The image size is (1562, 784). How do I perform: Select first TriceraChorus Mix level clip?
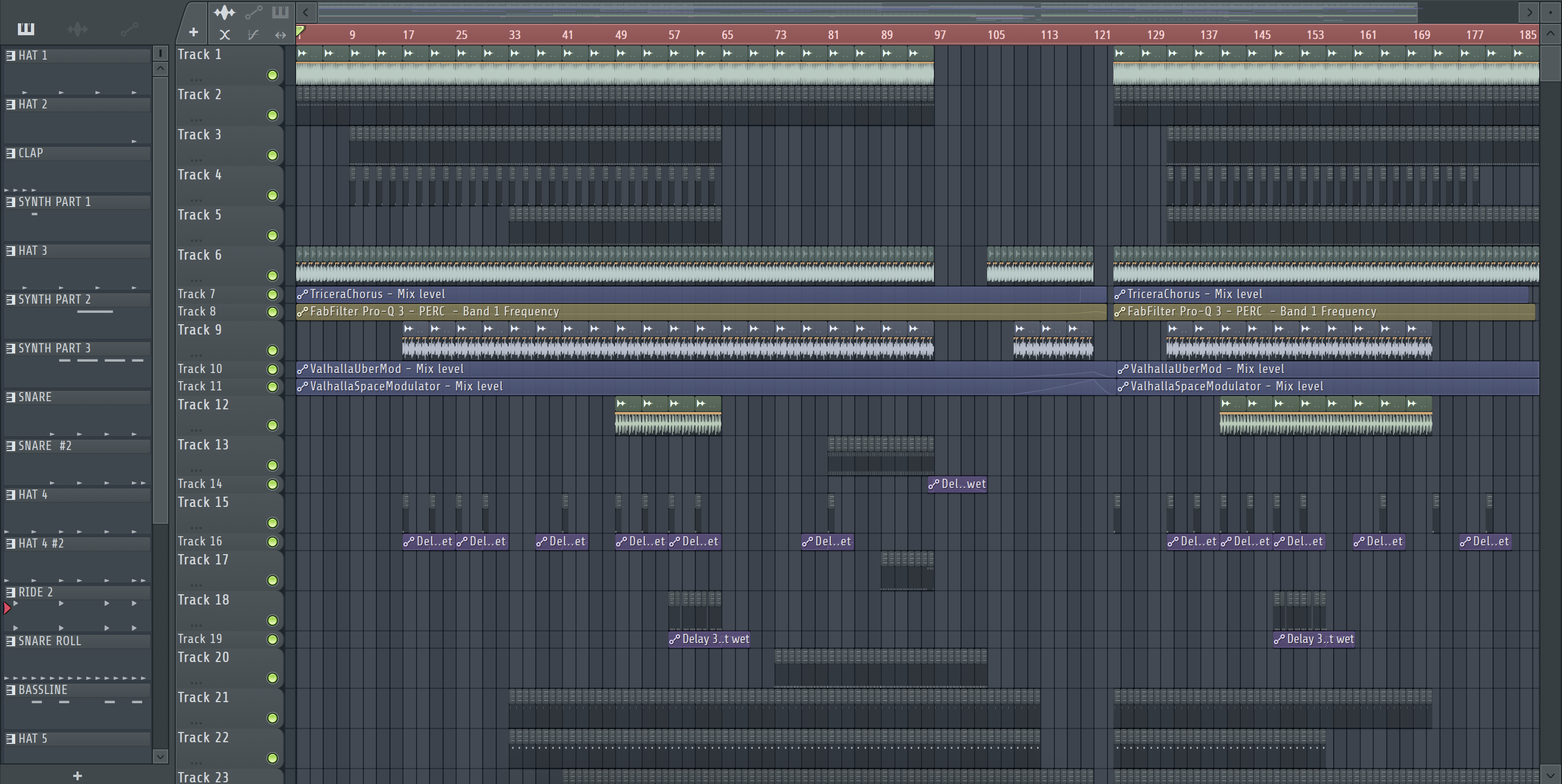702,294
